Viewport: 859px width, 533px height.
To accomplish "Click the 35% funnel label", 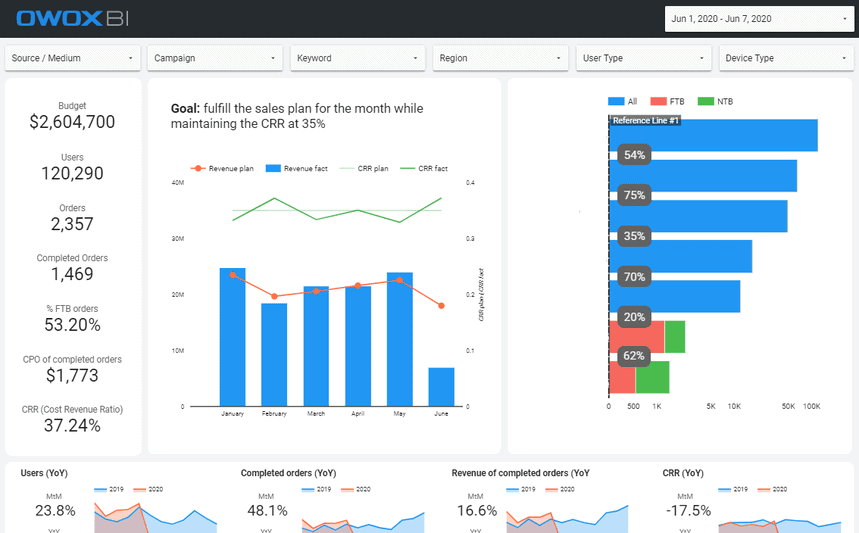I will point(634,236).
